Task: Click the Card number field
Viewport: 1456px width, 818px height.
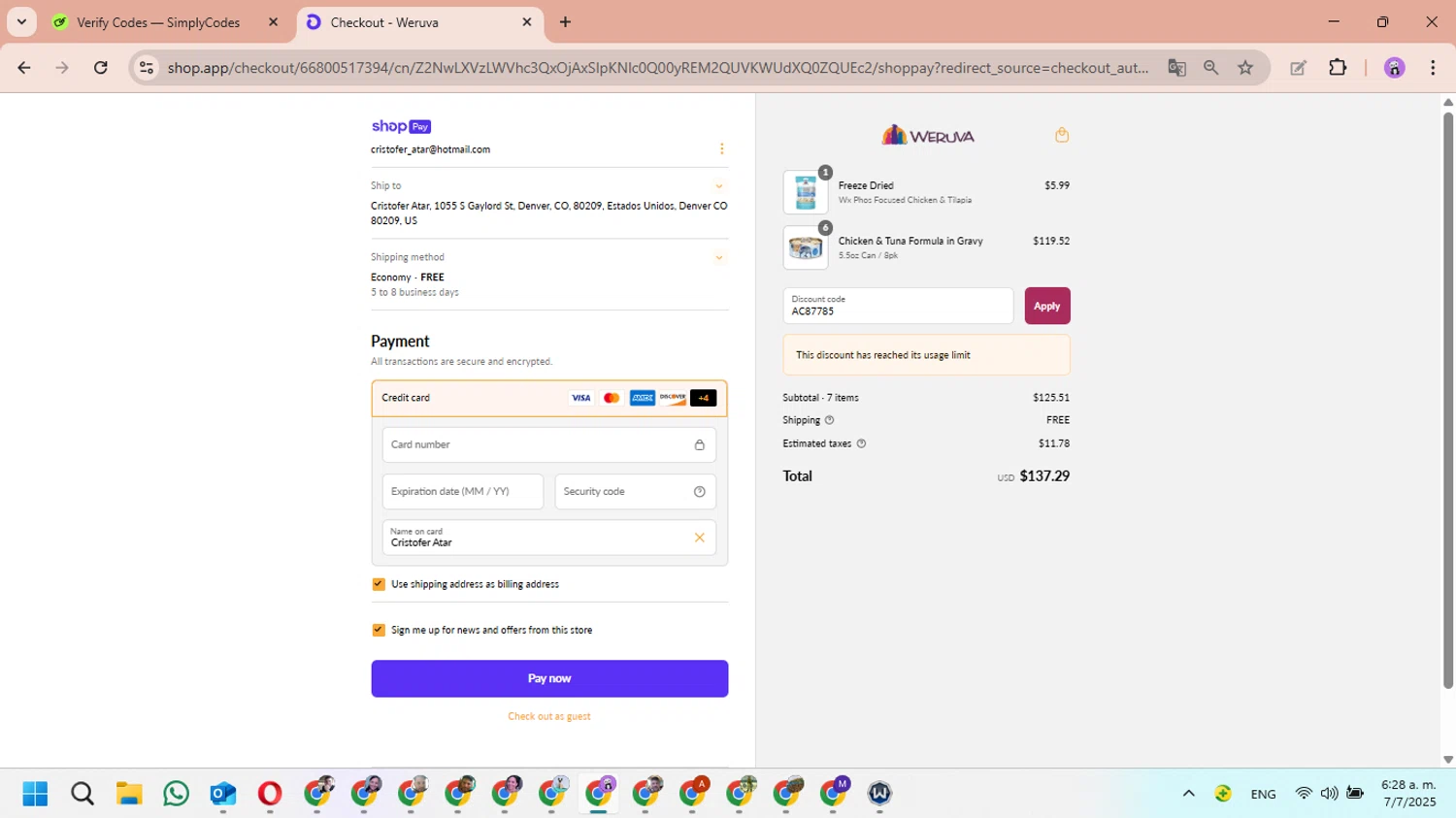Action: click(549, 444)
